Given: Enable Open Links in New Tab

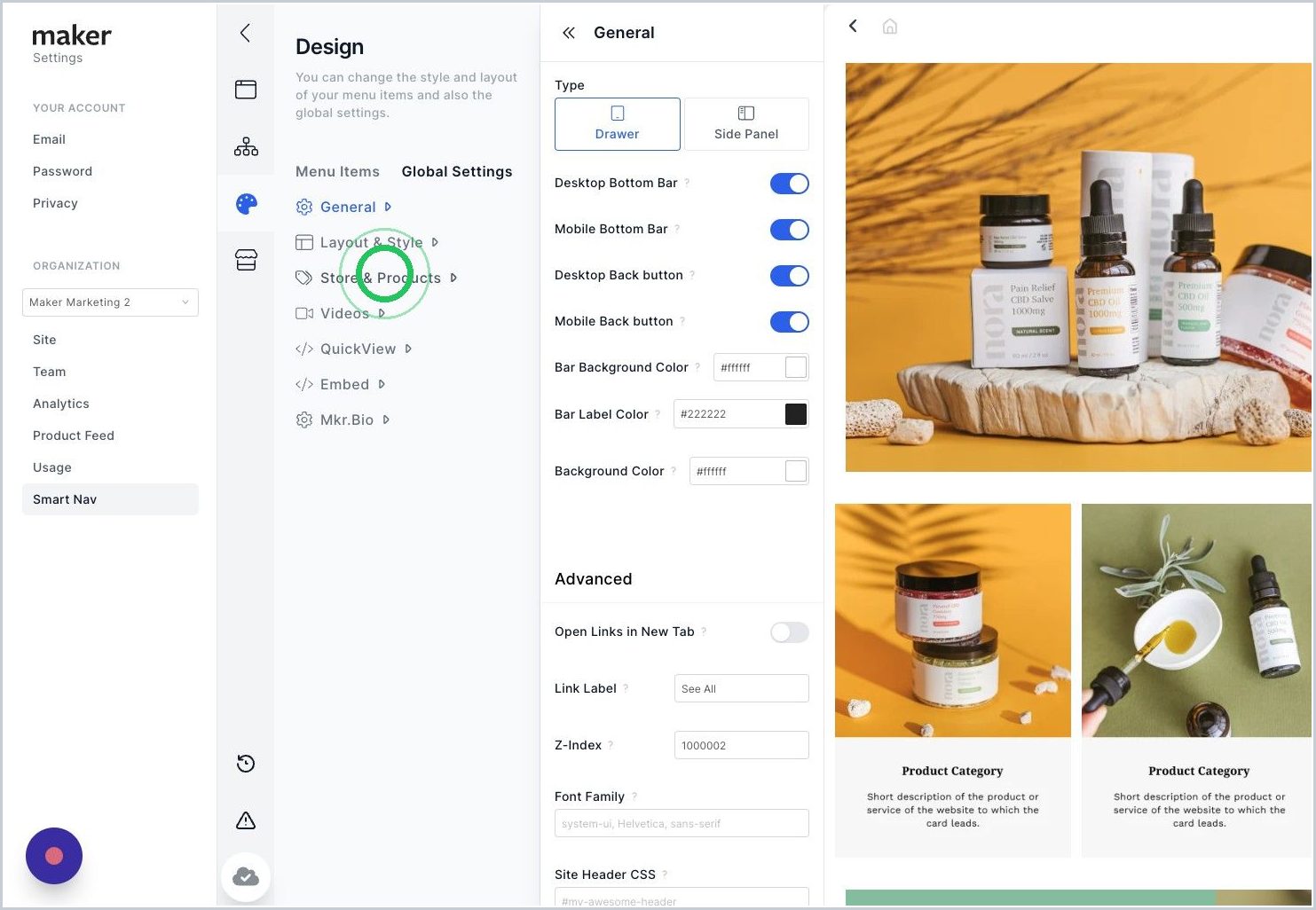Looking at the screenshot, I should tap(790, 632).
